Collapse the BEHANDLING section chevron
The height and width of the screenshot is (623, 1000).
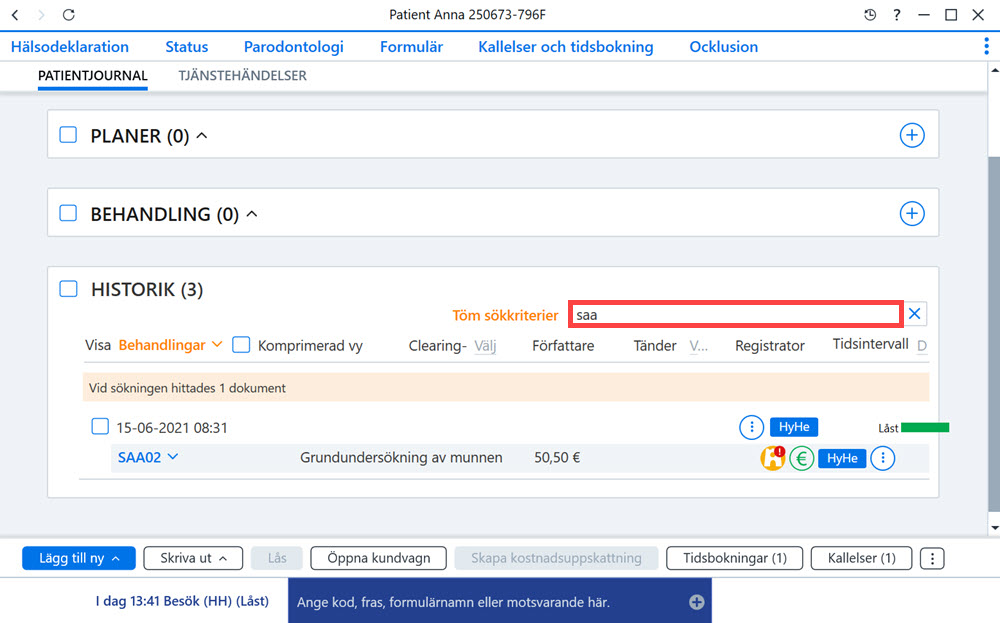coord(252,214)
